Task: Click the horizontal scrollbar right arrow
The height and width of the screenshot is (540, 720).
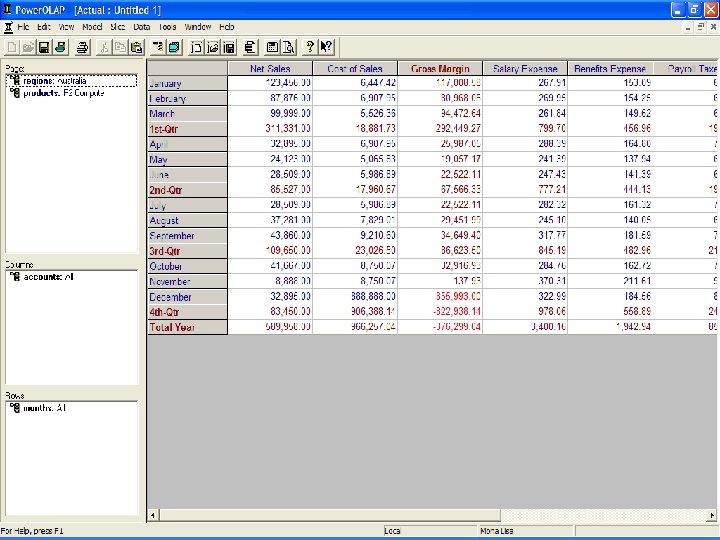Action: (712, 515)
